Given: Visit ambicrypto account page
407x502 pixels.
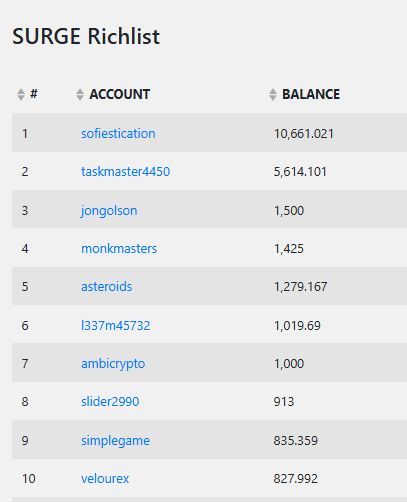Looking at the screenshot, I should [x=113, y=364].
